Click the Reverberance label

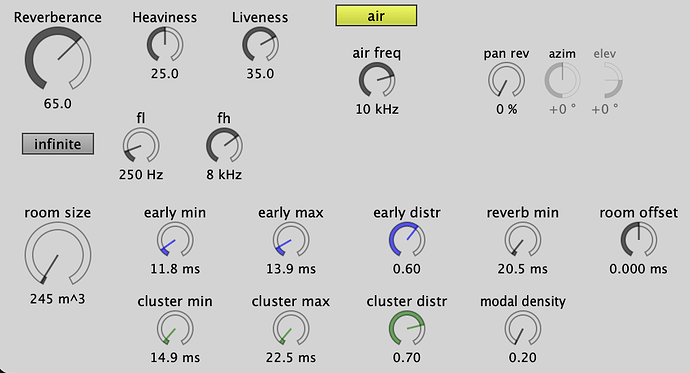tap(58, 17)
